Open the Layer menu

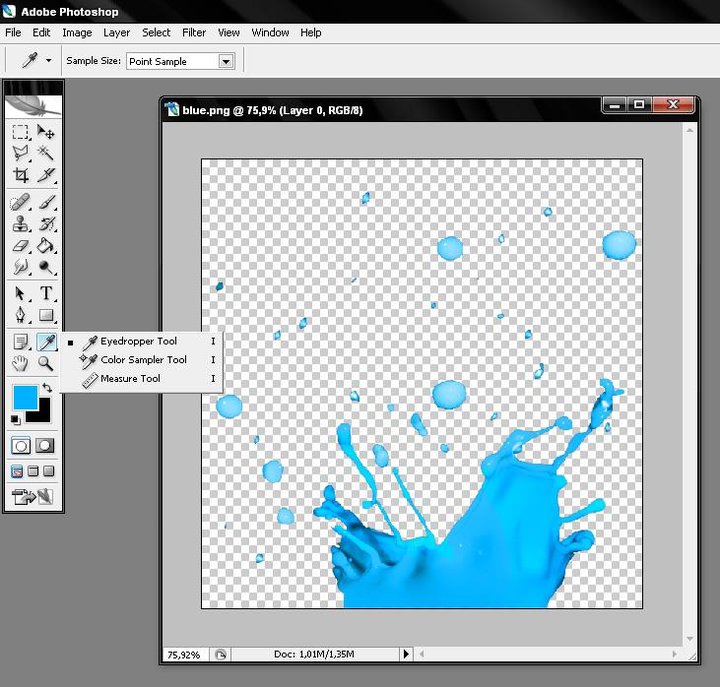point(117,33)
